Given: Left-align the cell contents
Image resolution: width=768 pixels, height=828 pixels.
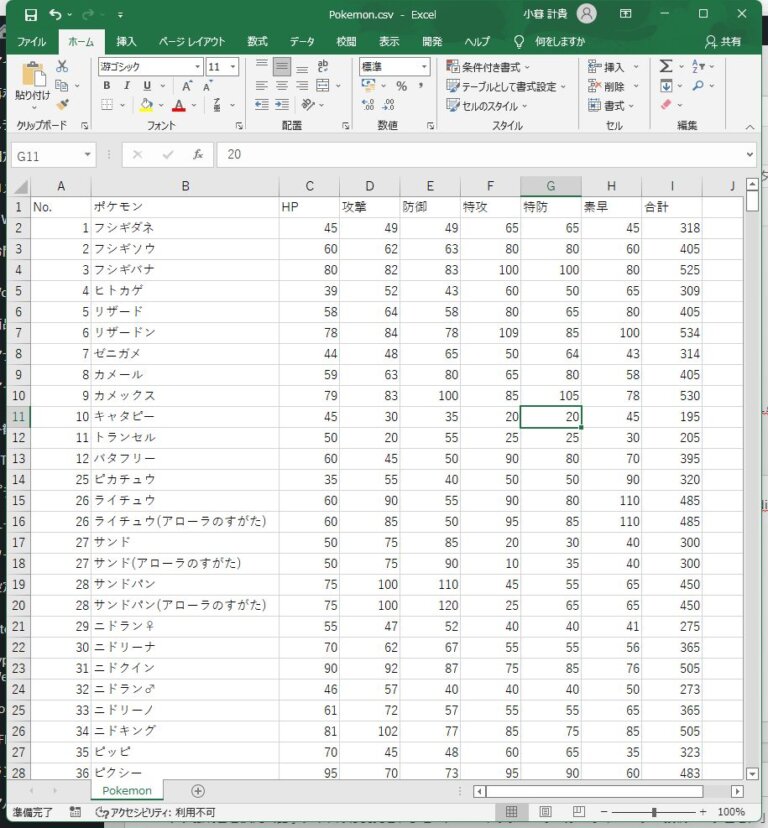Looking at the screenshot, I should 261,86.
